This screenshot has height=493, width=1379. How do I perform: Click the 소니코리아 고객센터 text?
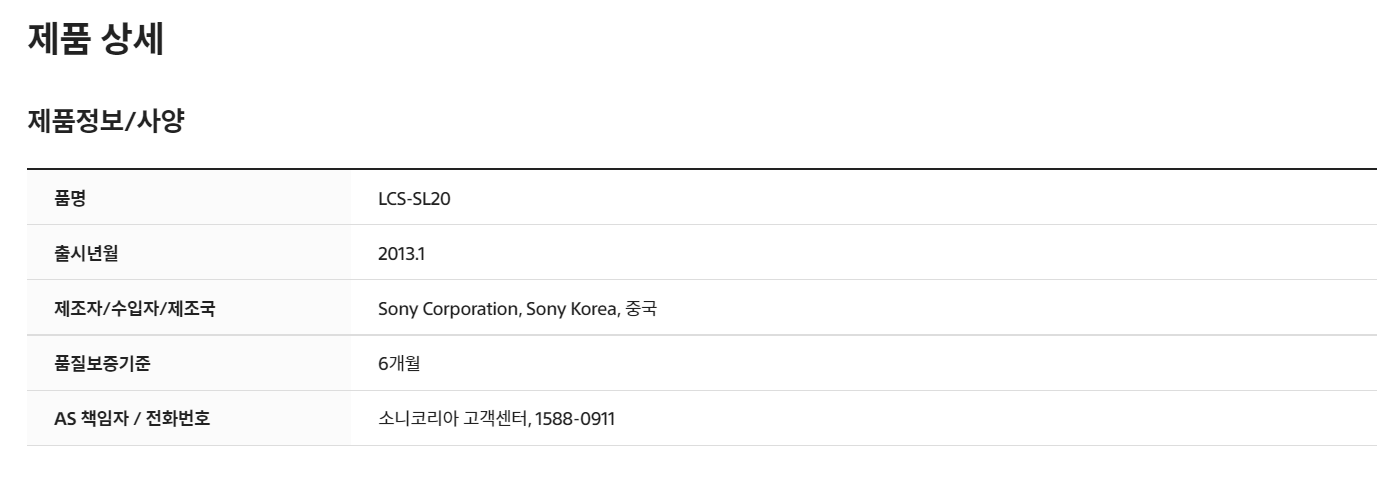452,419
